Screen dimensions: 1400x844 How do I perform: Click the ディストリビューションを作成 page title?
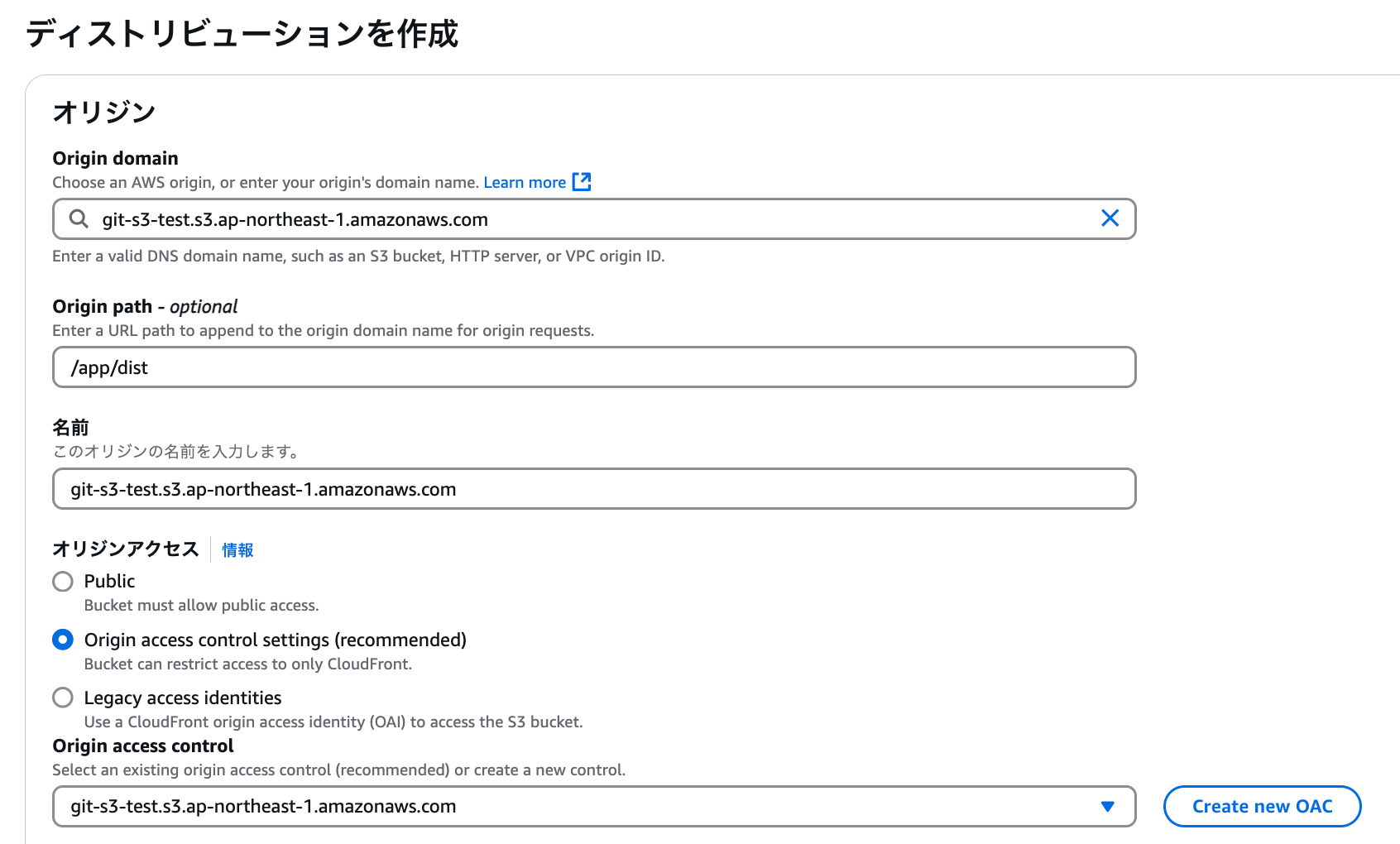[x=242, y=34]
